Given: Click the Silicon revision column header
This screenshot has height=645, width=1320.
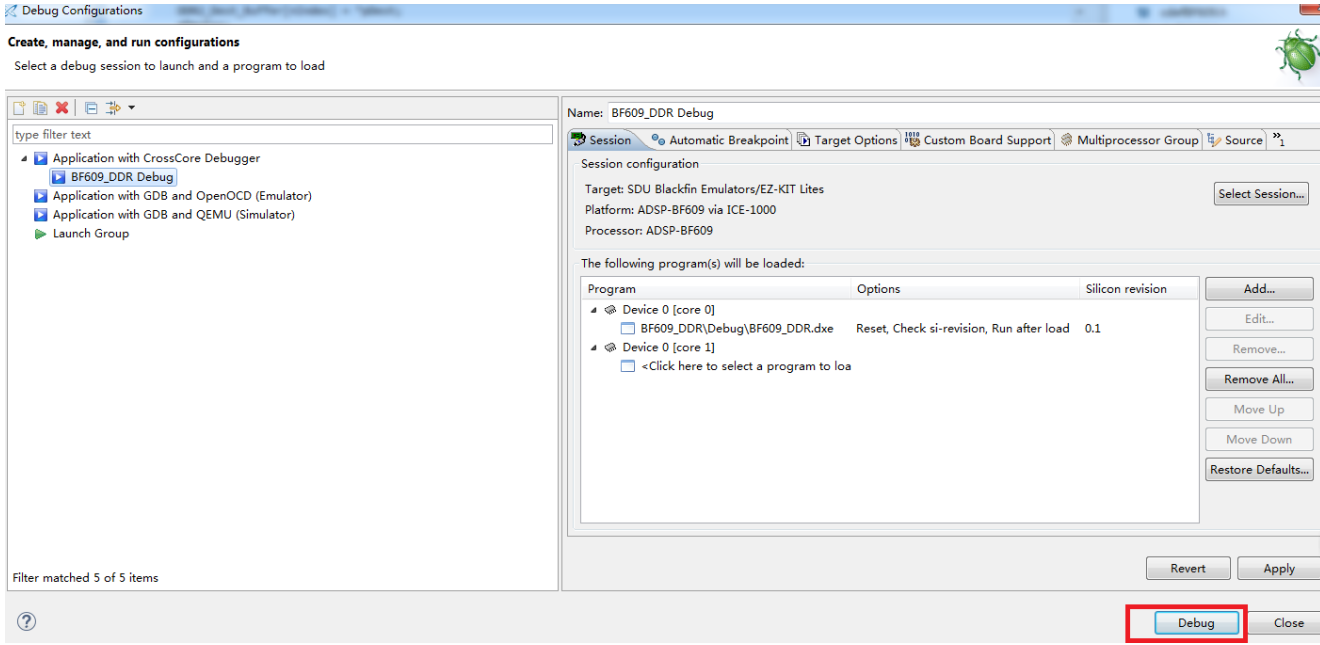Looking at the screenshot, I should pyautogui.click(x=1138, y=289).
